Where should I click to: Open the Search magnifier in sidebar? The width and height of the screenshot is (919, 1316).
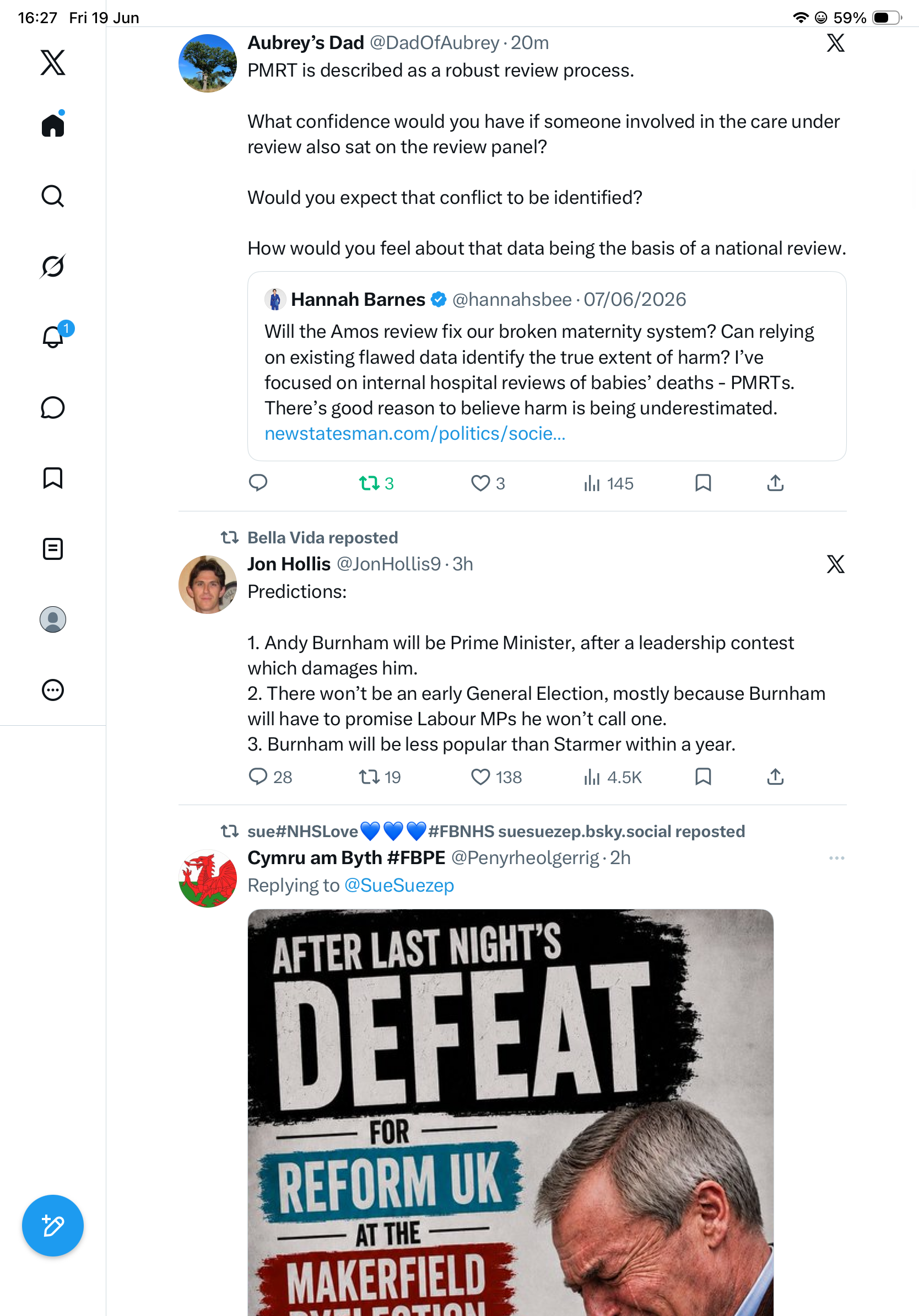(53, 196)
